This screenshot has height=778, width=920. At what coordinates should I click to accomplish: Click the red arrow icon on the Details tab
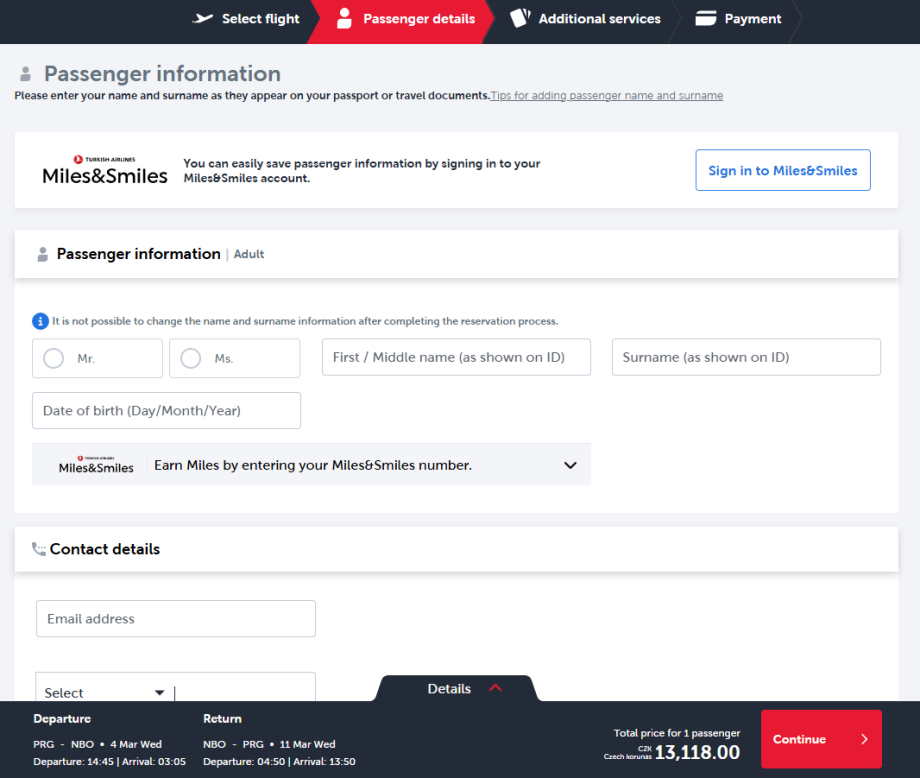(x=495, y=688)
